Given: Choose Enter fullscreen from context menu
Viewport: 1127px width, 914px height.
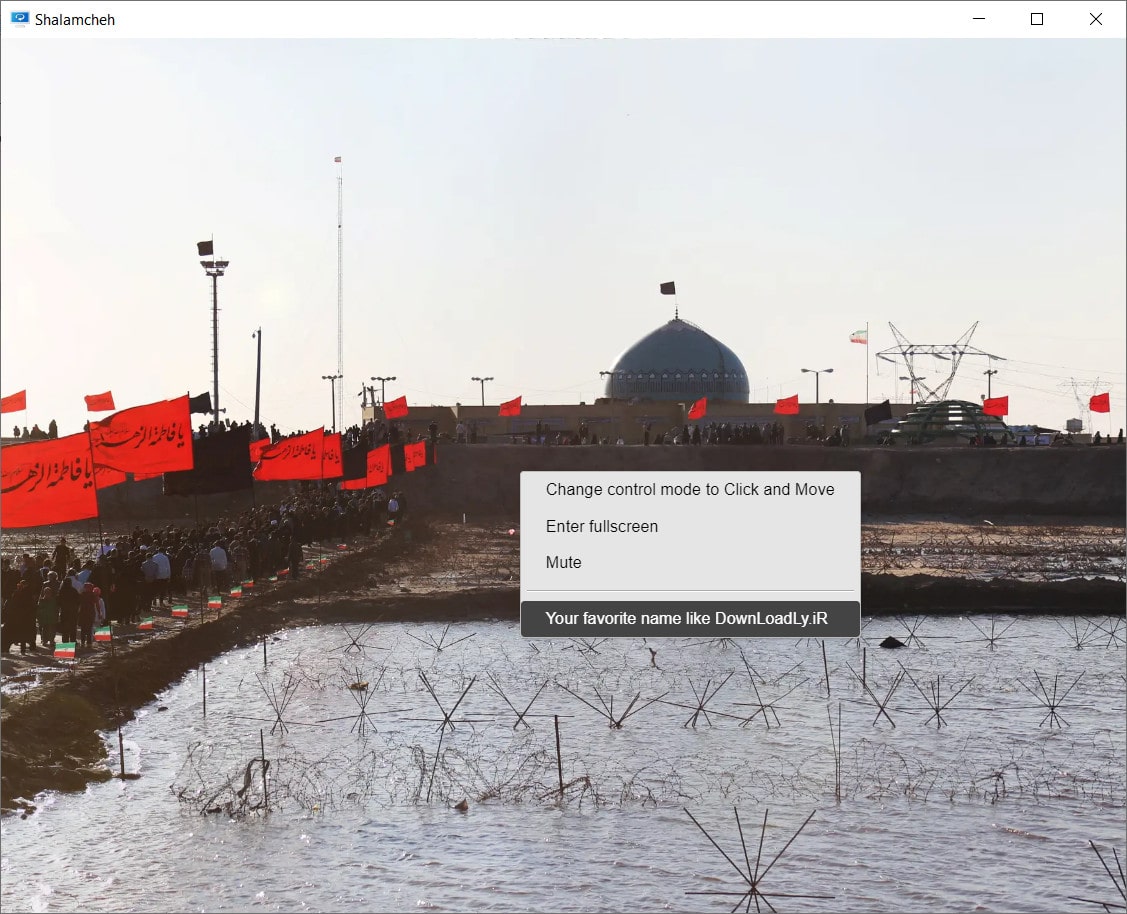Looking at the screenshot, I should point(690,526).
